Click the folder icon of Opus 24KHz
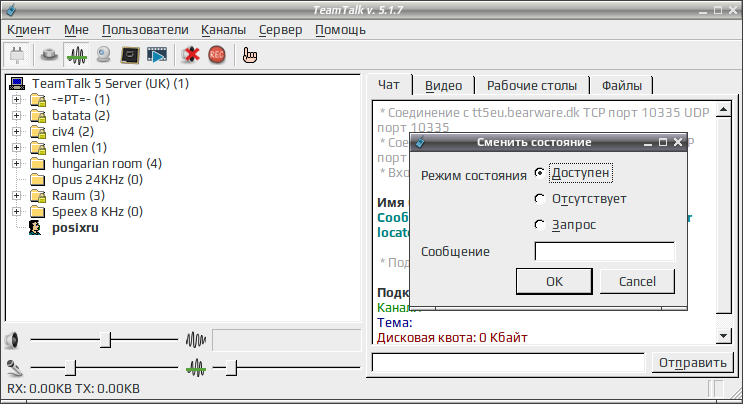Viewport: 743px width, 404px height. pyautogui.click(x=38, y=180)
